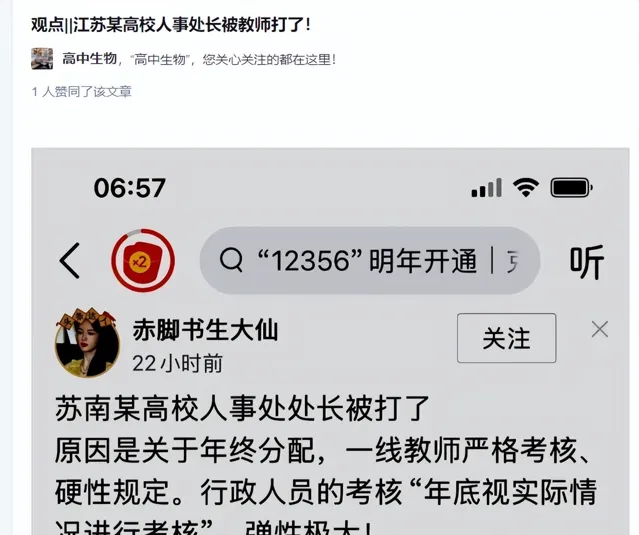
Task: Click the 高中生物 author avatar
Action: tap(42, 59)
